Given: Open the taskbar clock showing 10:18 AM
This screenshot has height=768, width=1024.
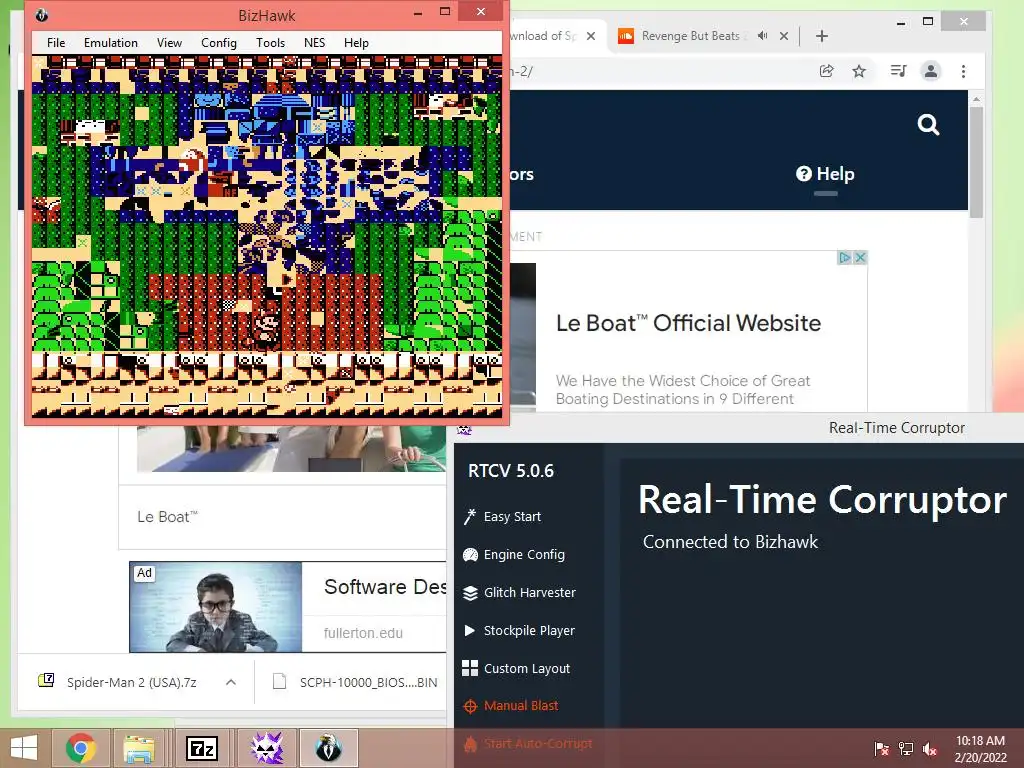Looking at the screenshot, I should 980,748.
